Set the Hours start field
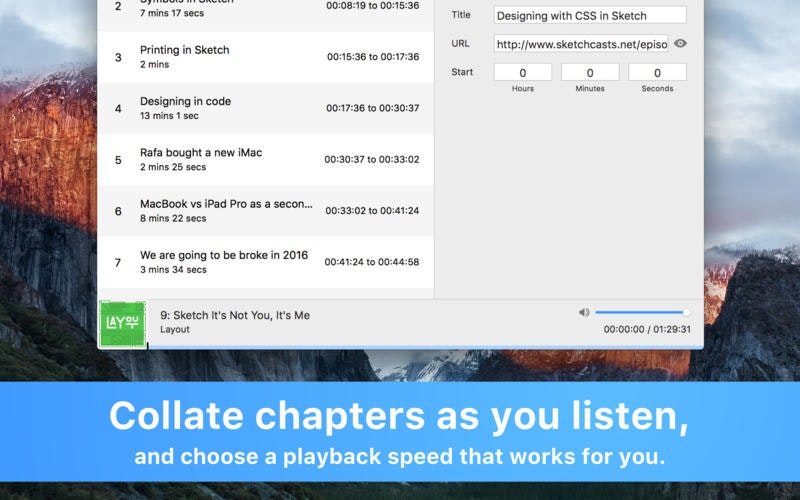 pos(522,72)
